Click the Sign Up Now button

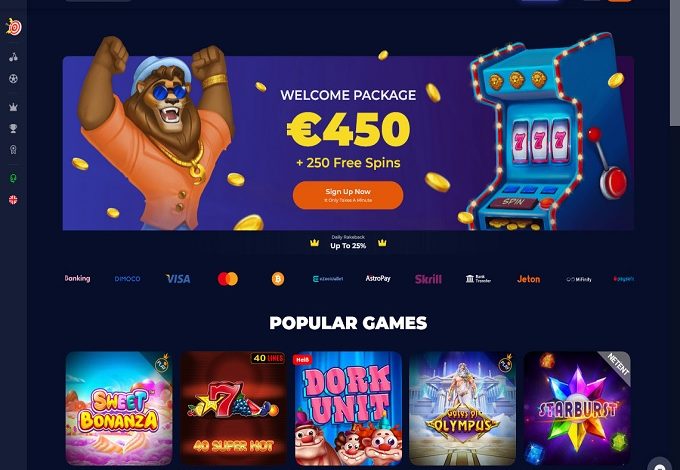[x=348, y=195]
